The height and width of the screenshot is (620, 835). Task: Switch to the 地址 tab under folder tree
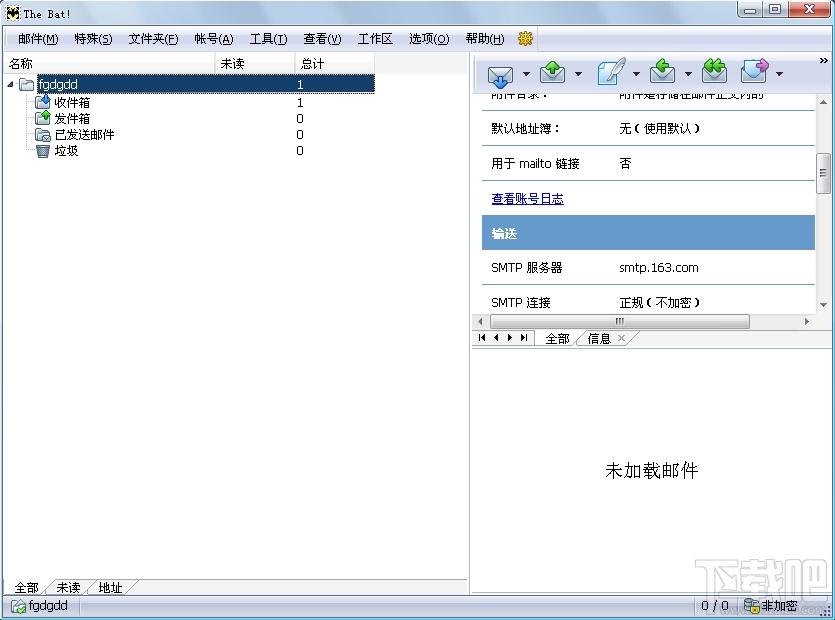pos(110,588)
